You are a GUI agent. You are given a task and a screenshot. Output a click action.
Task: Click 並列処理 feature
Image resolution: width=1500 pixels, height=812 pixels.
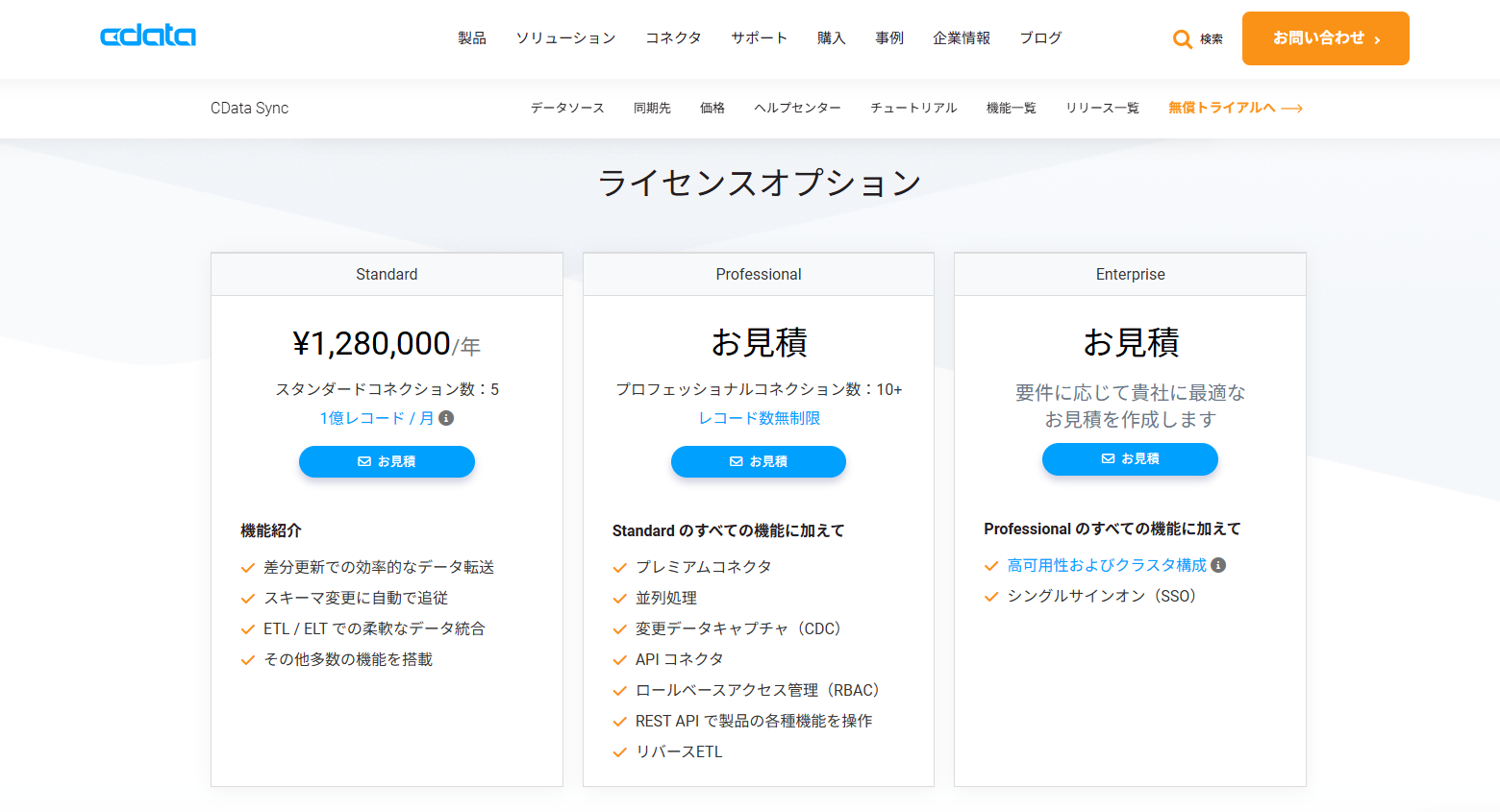[666, 598]
